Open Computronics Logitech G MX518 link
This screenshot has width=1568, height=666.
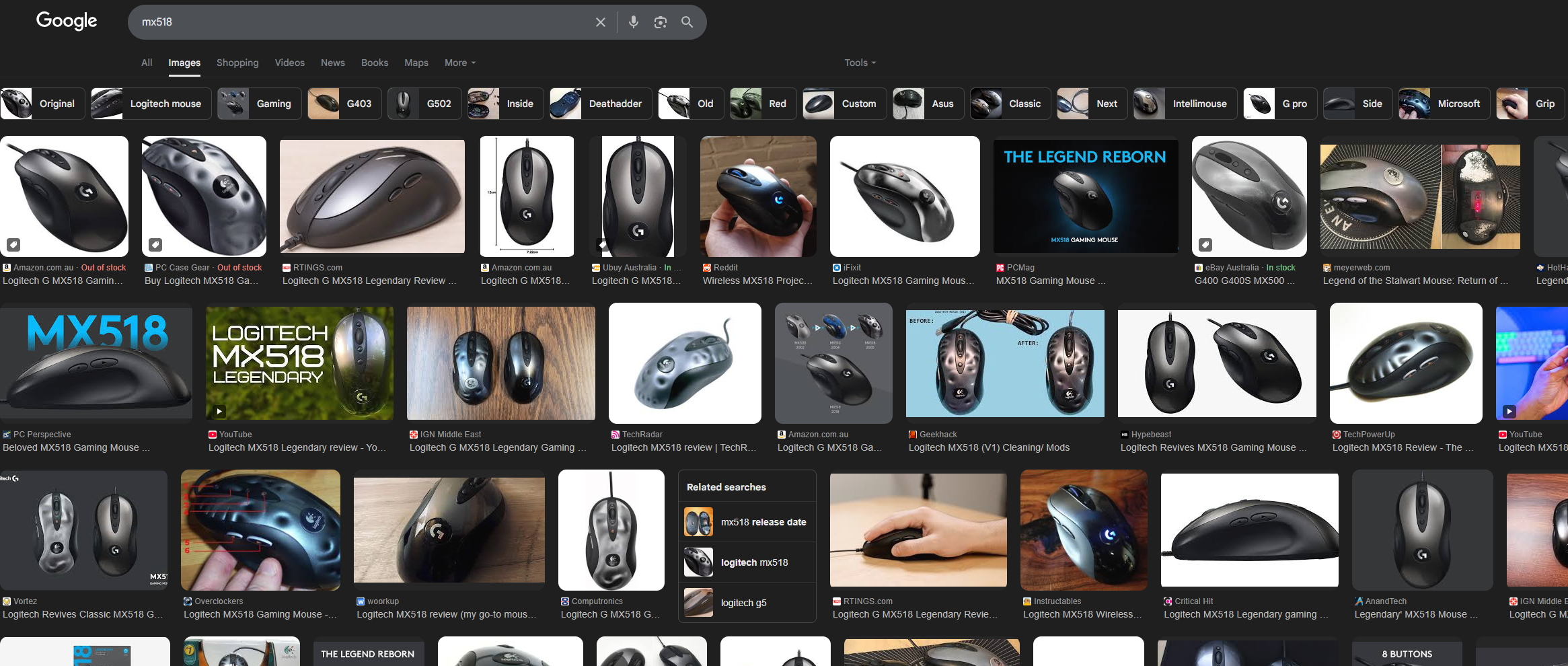610,614
